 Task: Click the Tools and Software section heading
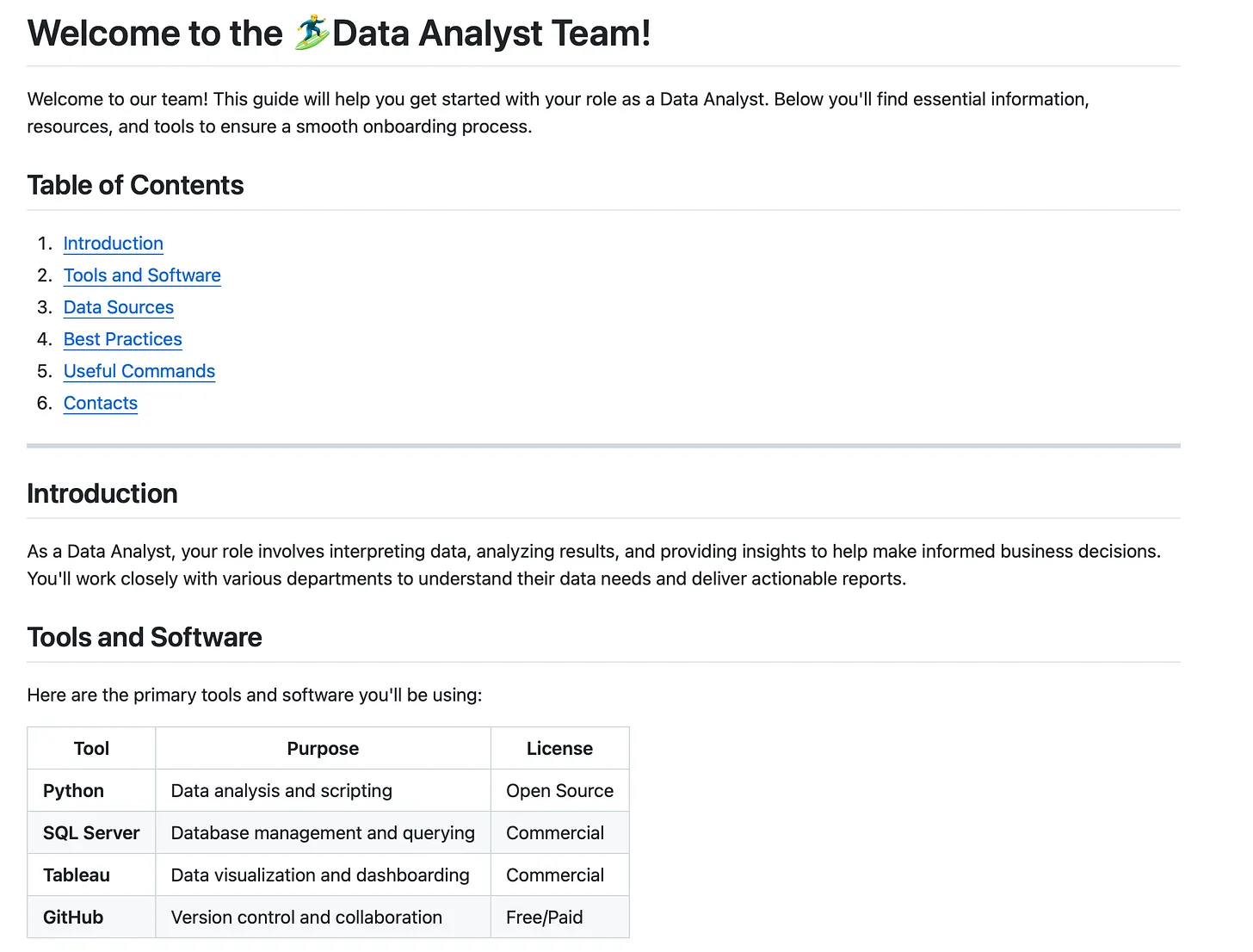145,637
